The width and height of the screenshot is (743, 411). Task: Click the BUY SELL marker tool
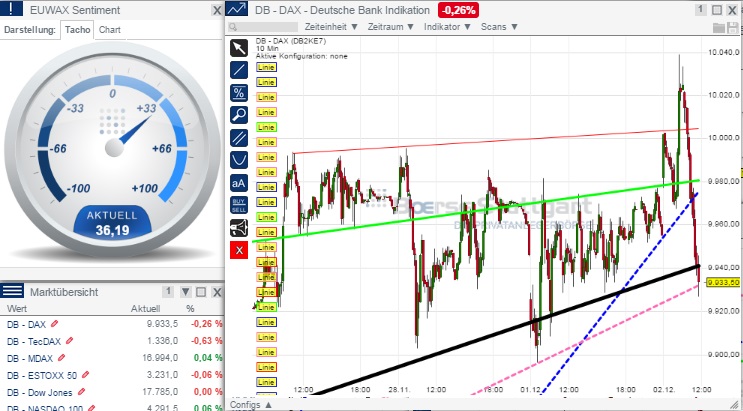click(x=239, y=205)
